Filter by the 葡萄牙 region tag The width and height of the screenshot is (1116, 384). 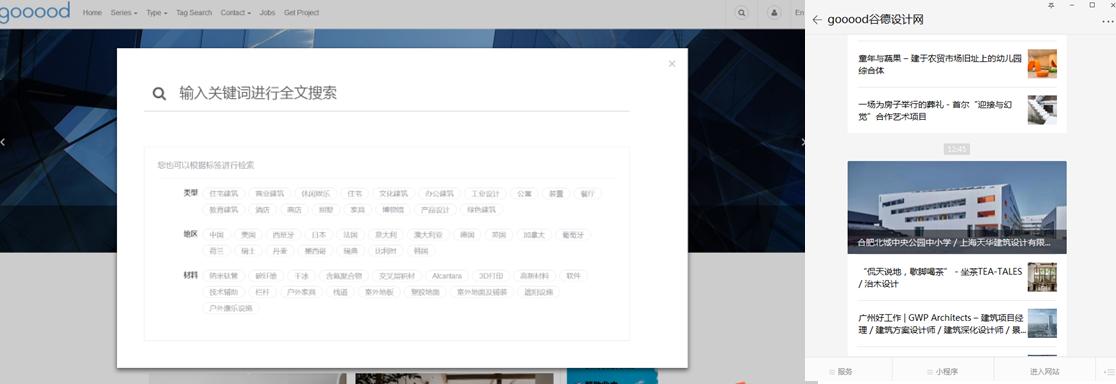(x=573, y=235)
